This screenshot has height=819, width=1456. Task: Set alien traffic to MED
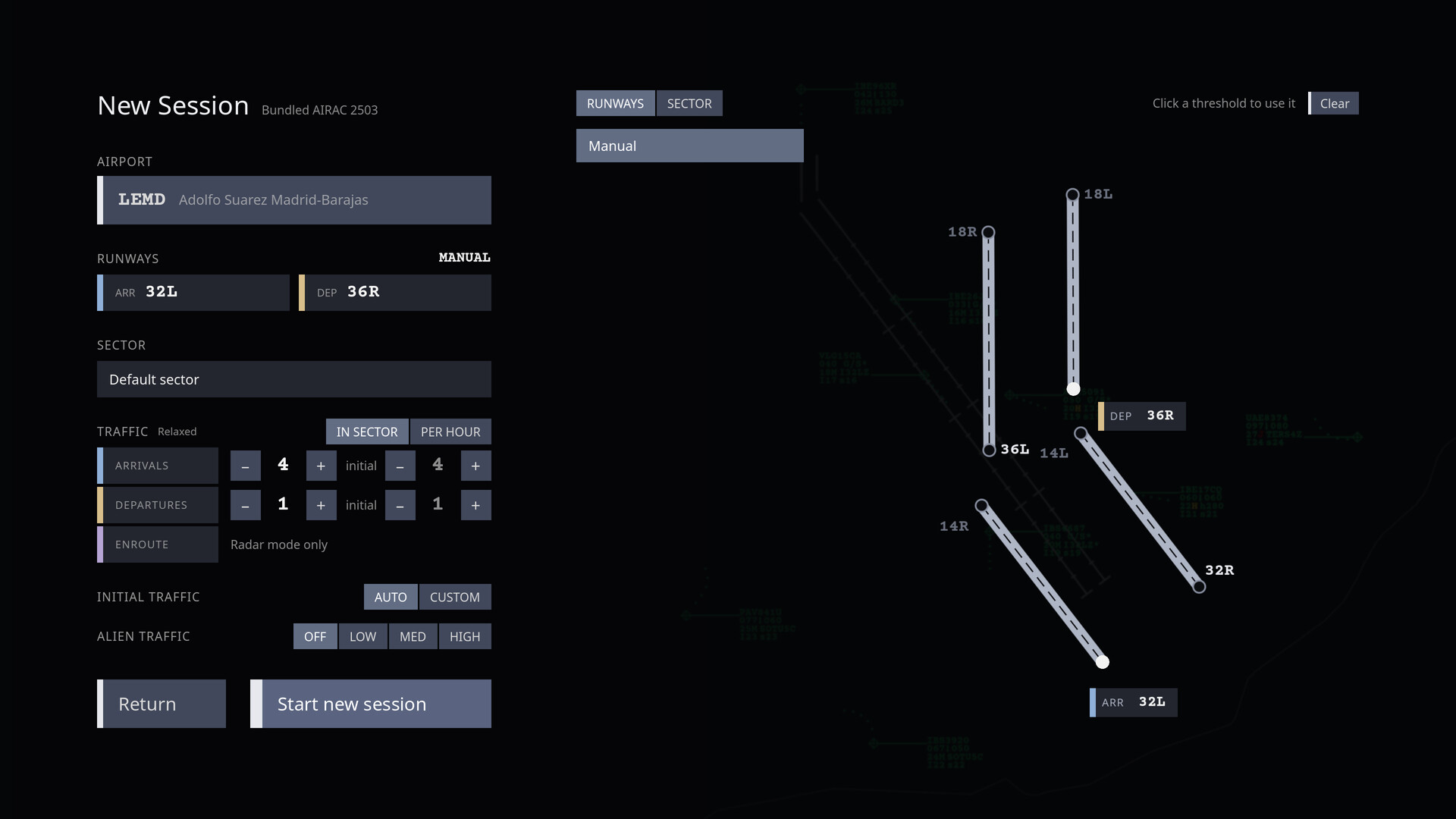click(413, 636)
